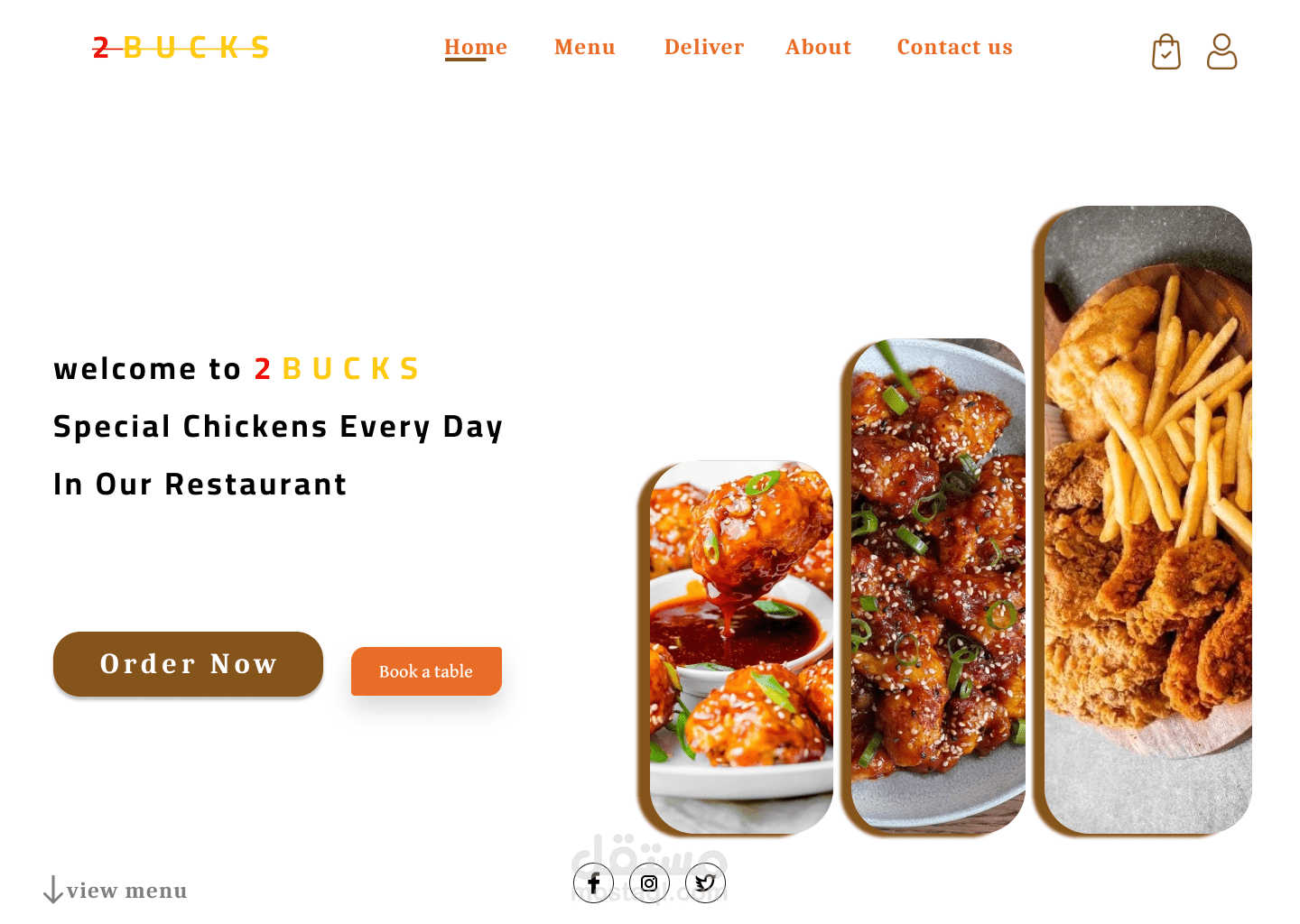The height and width of the screenshot is (924, 1300).
Task: Click the Order Now button
Action: pyautogui.click(x=188, y=664)
